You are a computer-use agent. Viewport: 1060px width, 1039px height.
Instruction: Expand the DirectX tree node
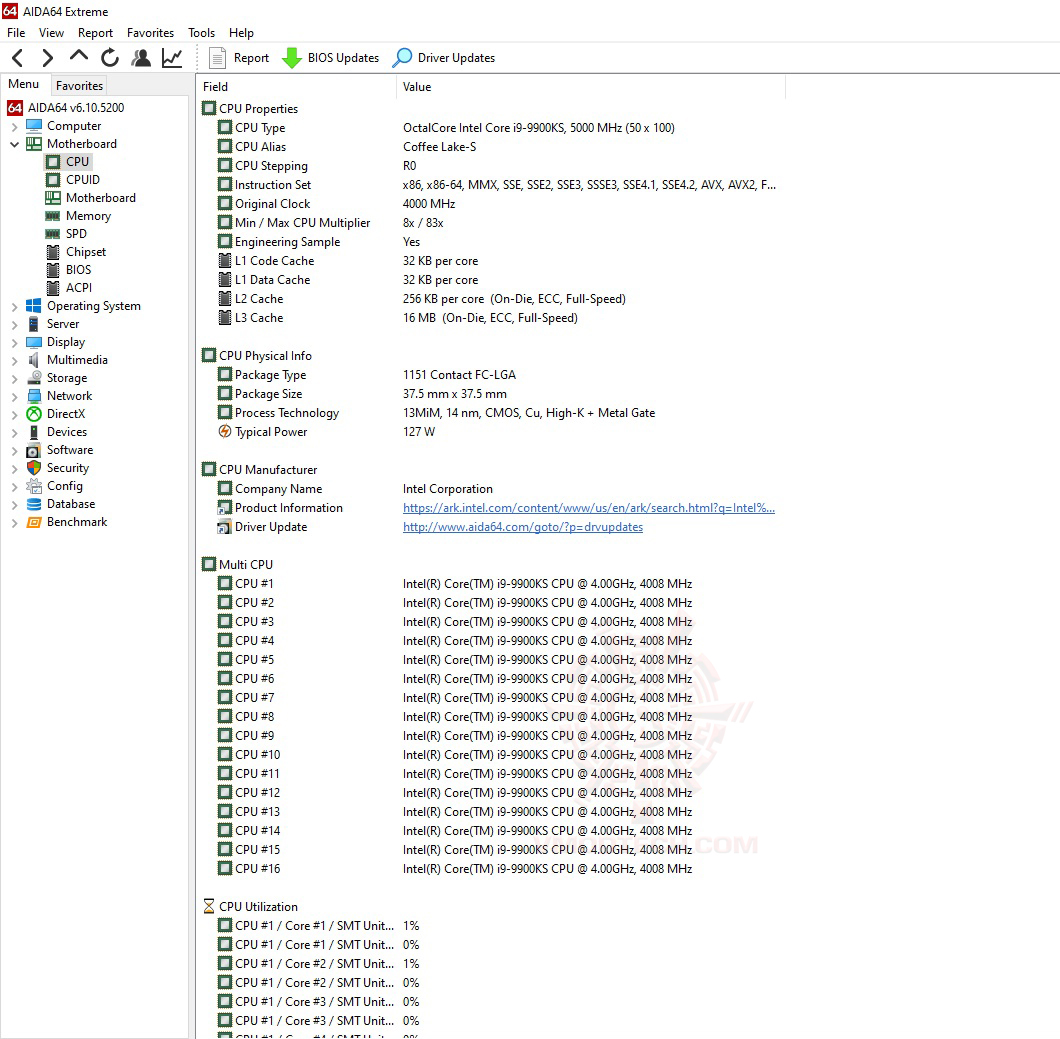(14, 414)
